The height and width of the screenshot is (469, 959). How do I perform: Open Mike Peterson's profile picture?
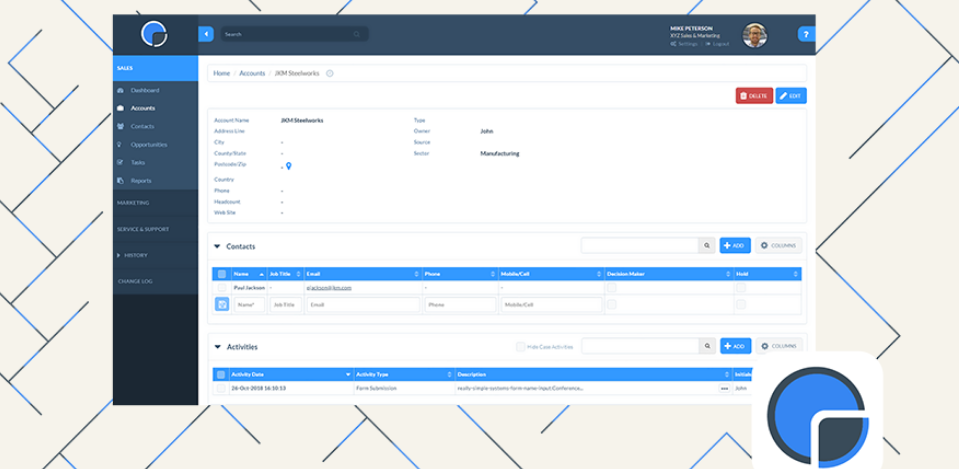(x=755, y=35)
